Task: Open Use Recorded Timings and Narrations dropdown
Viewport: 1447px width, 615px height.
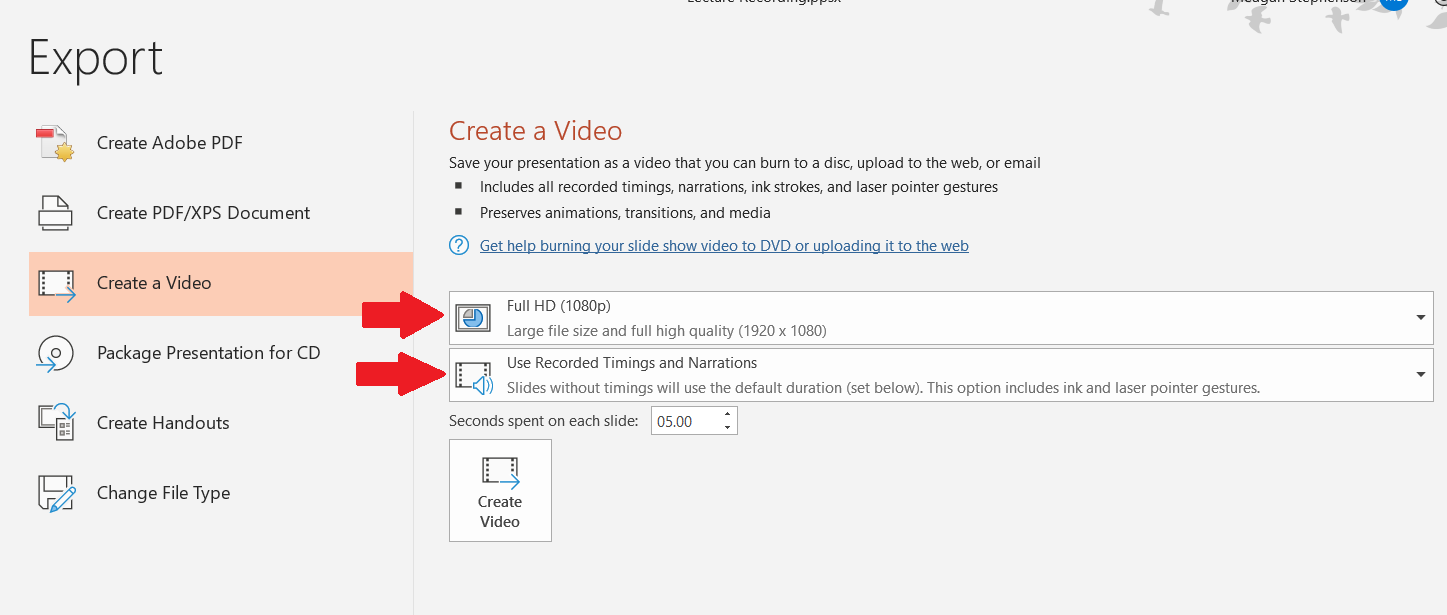Action: [x=941, y=375]
